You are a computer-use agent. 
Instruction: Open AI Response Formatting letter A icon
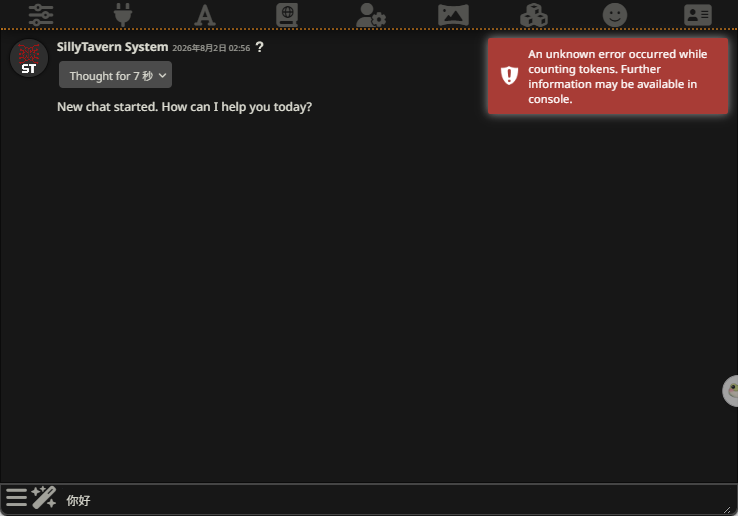[x=205, y=15]
